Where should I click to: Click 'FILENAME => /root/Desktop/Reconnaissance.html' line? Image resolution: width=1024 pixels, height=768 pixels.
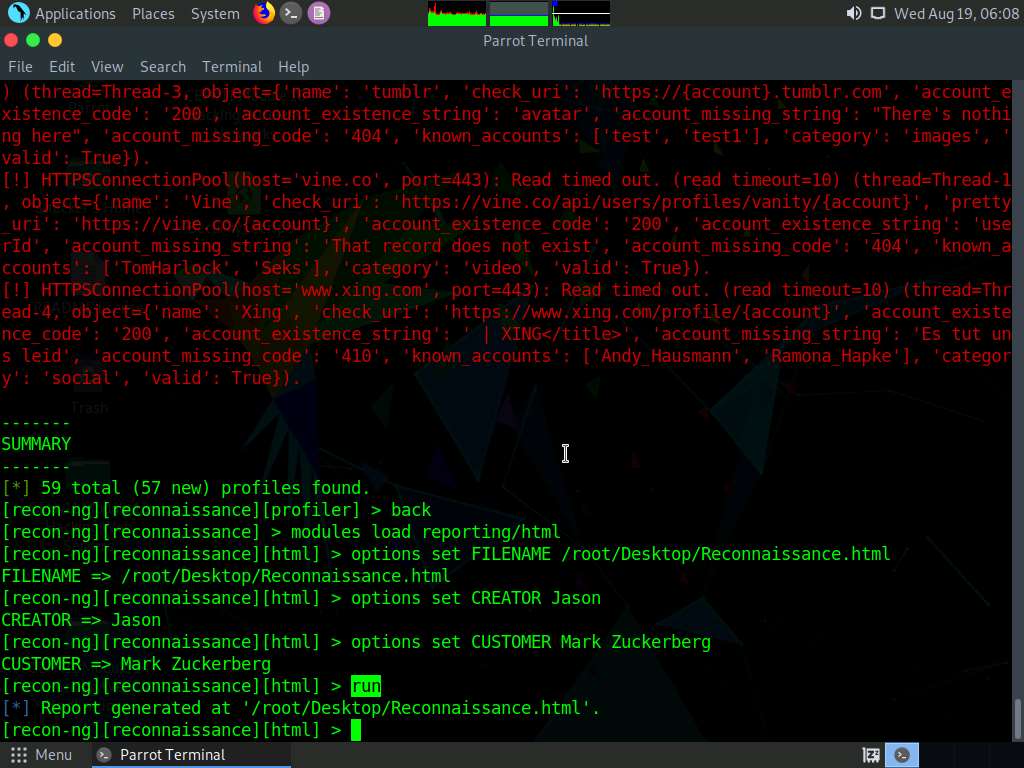pyautogui.click(x=226, y=576)
